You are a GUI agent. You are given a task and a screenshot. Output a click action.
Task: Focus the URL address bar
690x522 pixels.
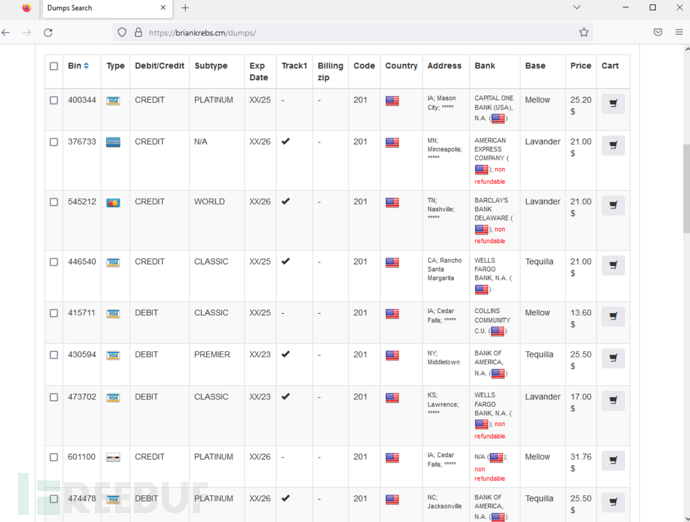350,32
